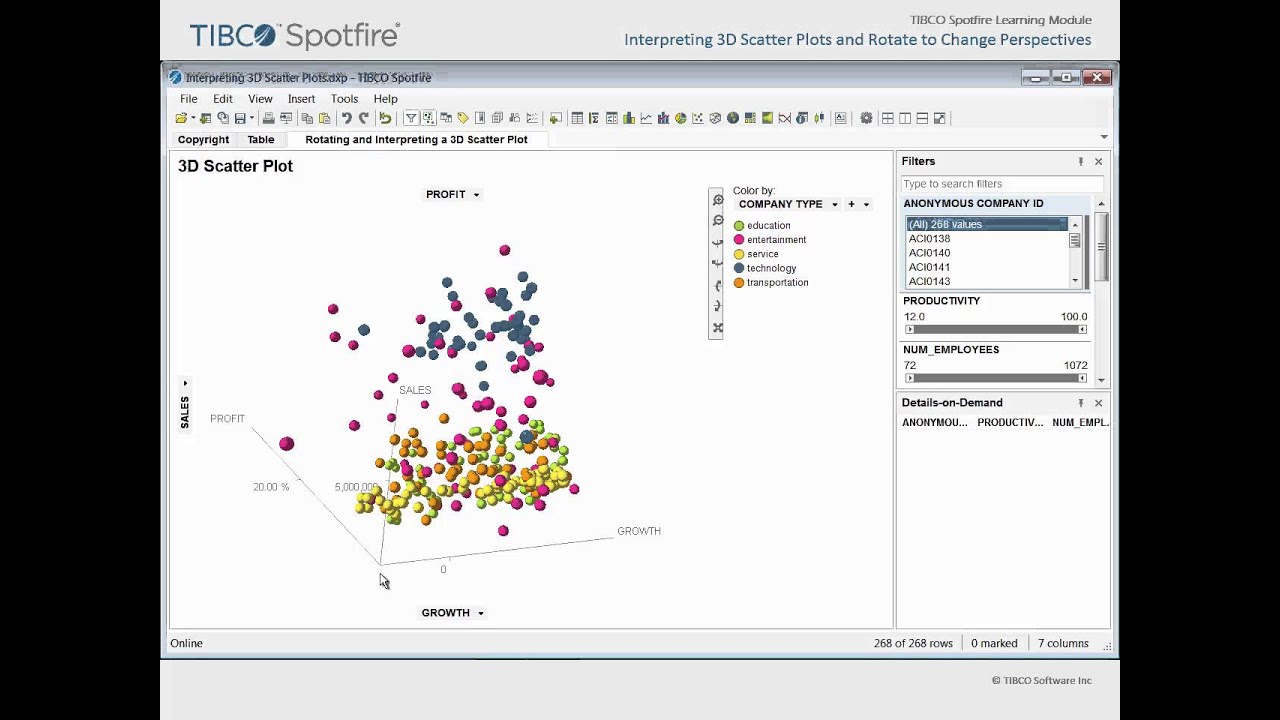Image resolution: width=1280 pixels, height=720 pixels.
Task: Open the File menu
Action: (x=188, y=99)
